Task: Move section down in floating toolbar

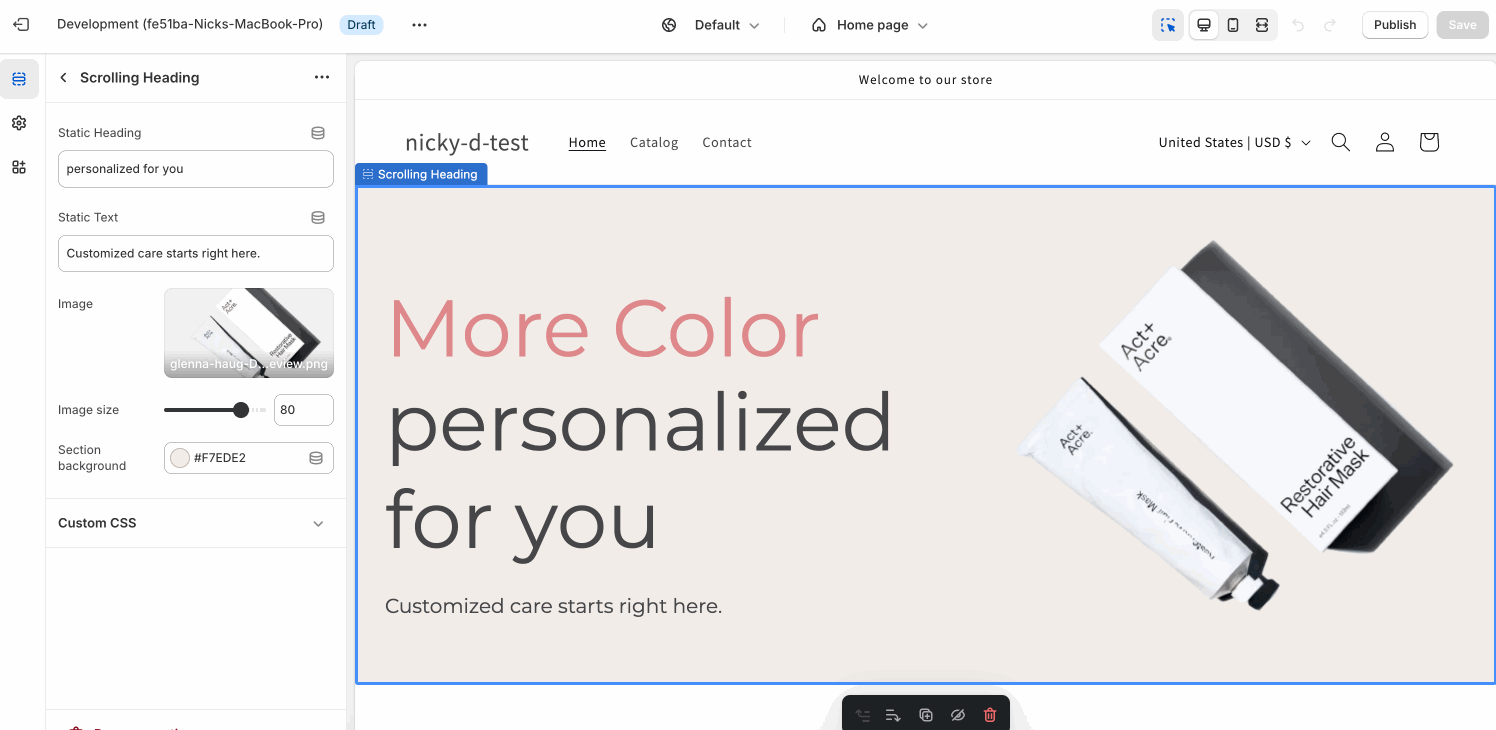Action: pyautogui.click(x=894, y=715)
